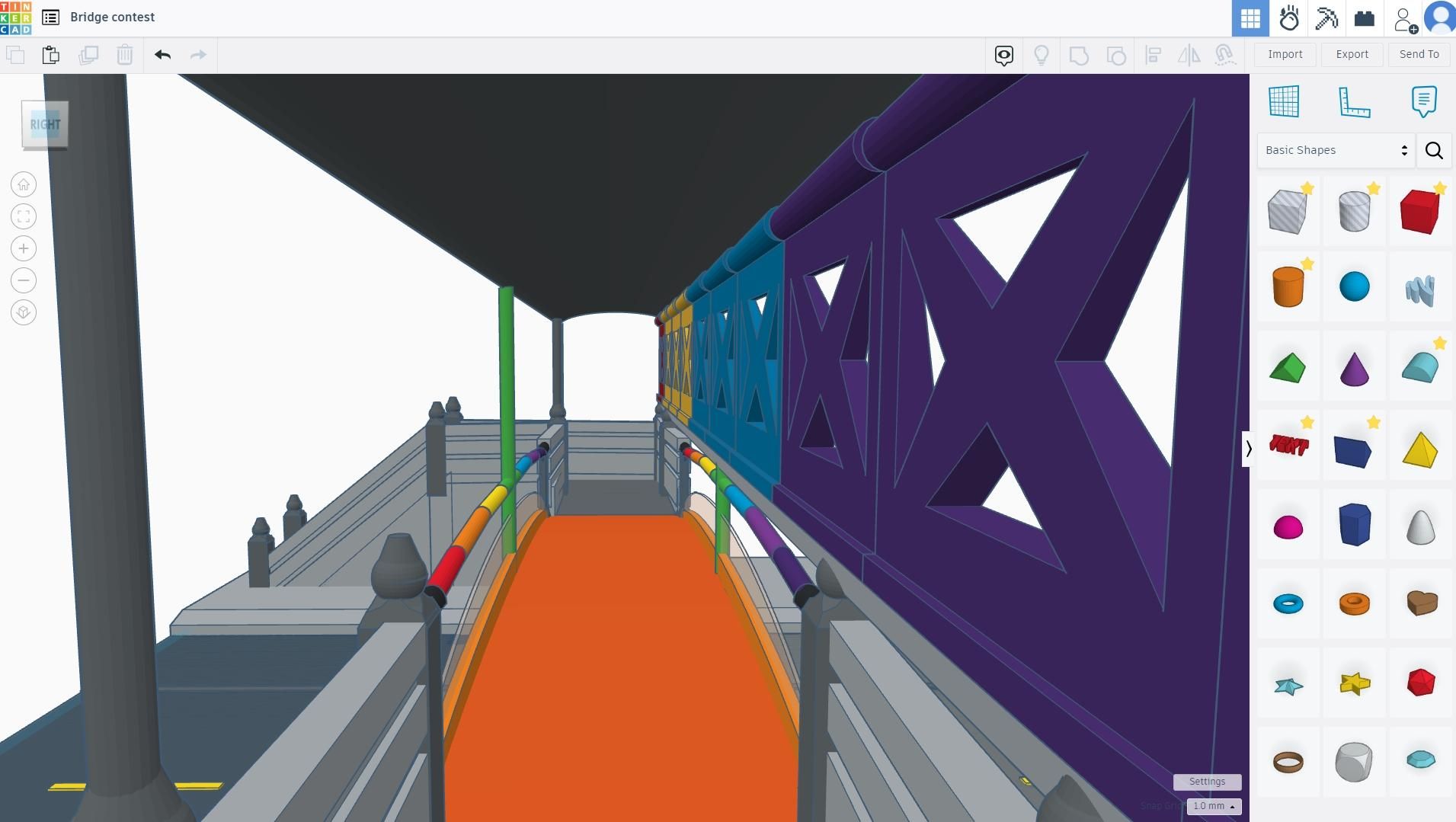Screen dimensions: 1456x822
Task: Activate the Mirror/Flip tool
Action: (x=1190, y=55)
